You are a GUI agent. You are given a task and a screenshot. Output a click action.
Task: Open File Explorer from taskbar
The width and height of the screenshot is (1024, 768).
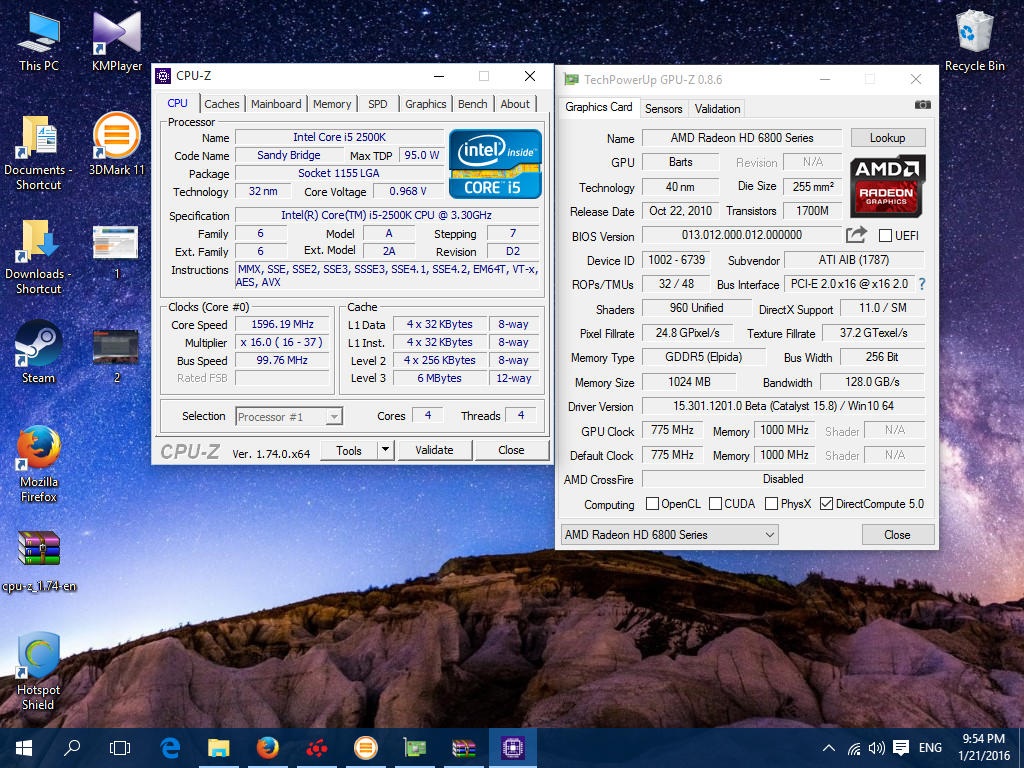point(219,748)
